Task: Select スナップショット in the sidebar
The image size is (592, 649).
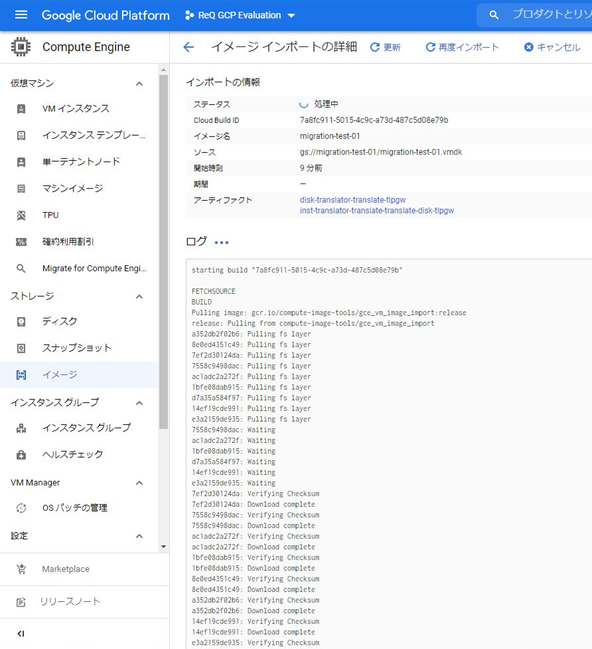Action: (x=77, y=348)
